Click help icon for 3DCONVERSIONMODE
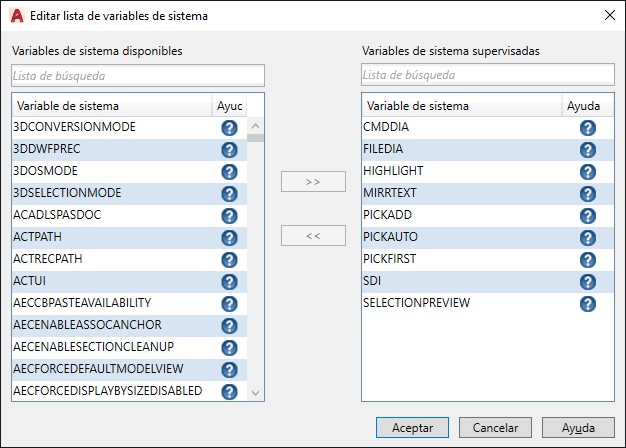 (x=229, y=128)
